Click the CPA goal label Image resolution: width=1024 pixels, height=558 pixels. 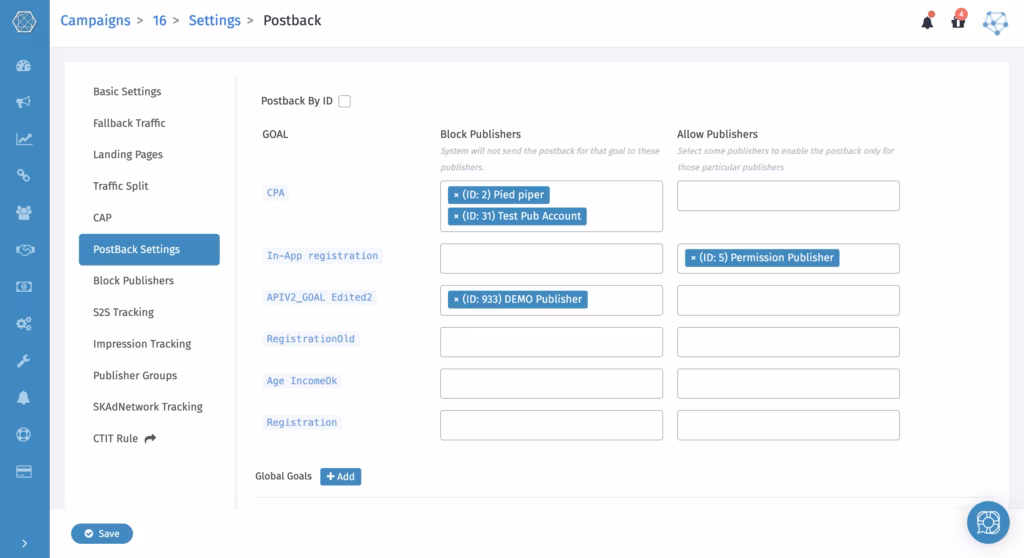click(x=276, y=193)
